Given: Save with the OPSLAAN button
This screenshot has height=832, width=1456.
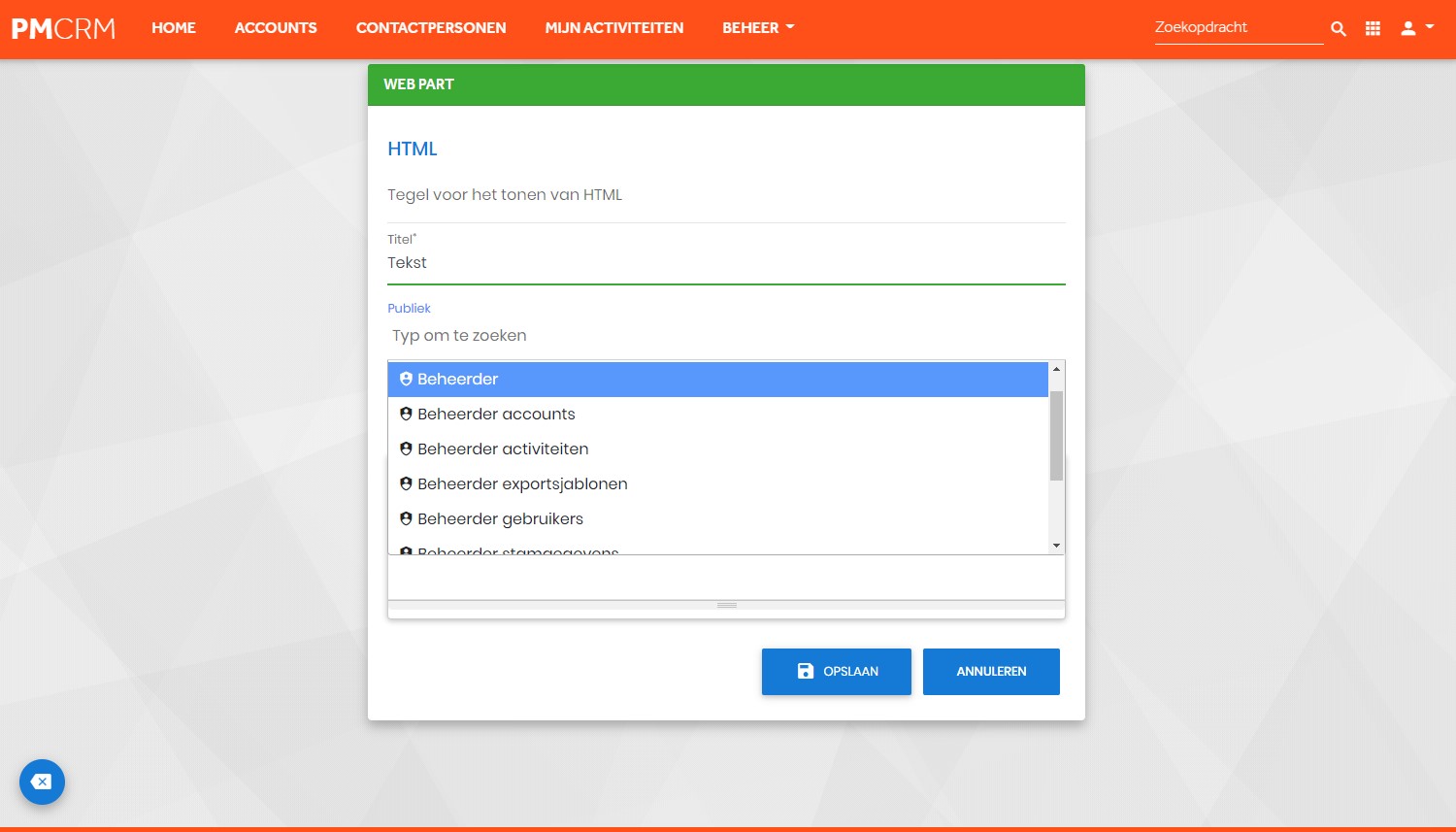Looking at the screenshot, I should coord(837,672).
